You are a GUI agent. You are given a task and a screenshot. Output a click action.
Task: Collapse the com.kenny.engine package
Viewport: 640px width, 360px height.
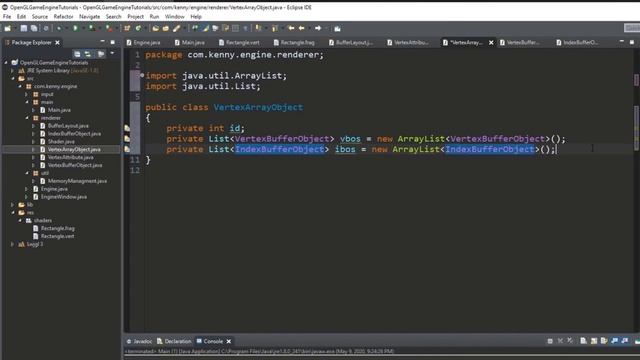pyautogui.click(x=20, y=86)
